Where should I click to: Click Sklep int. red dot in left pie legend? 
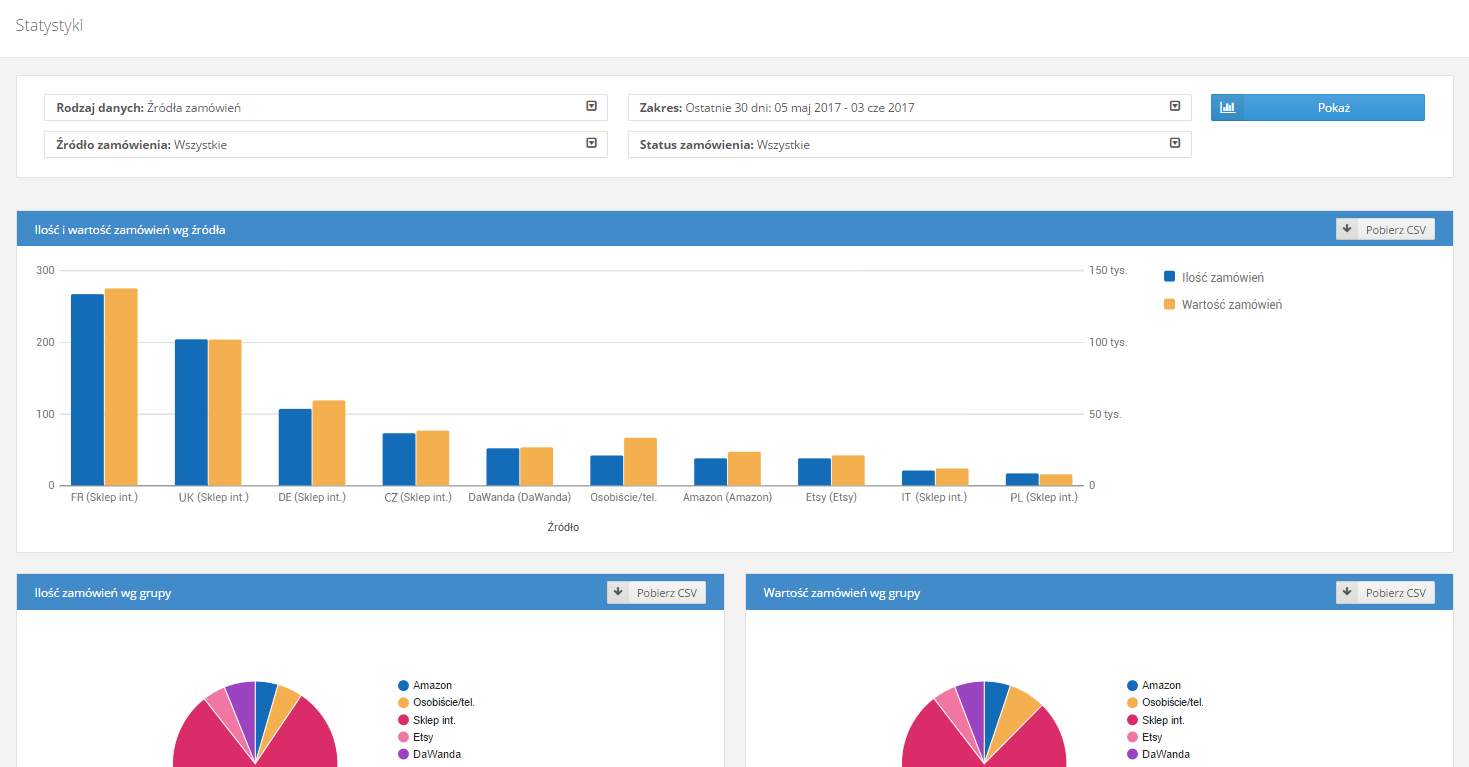click(x=404, y=720)
